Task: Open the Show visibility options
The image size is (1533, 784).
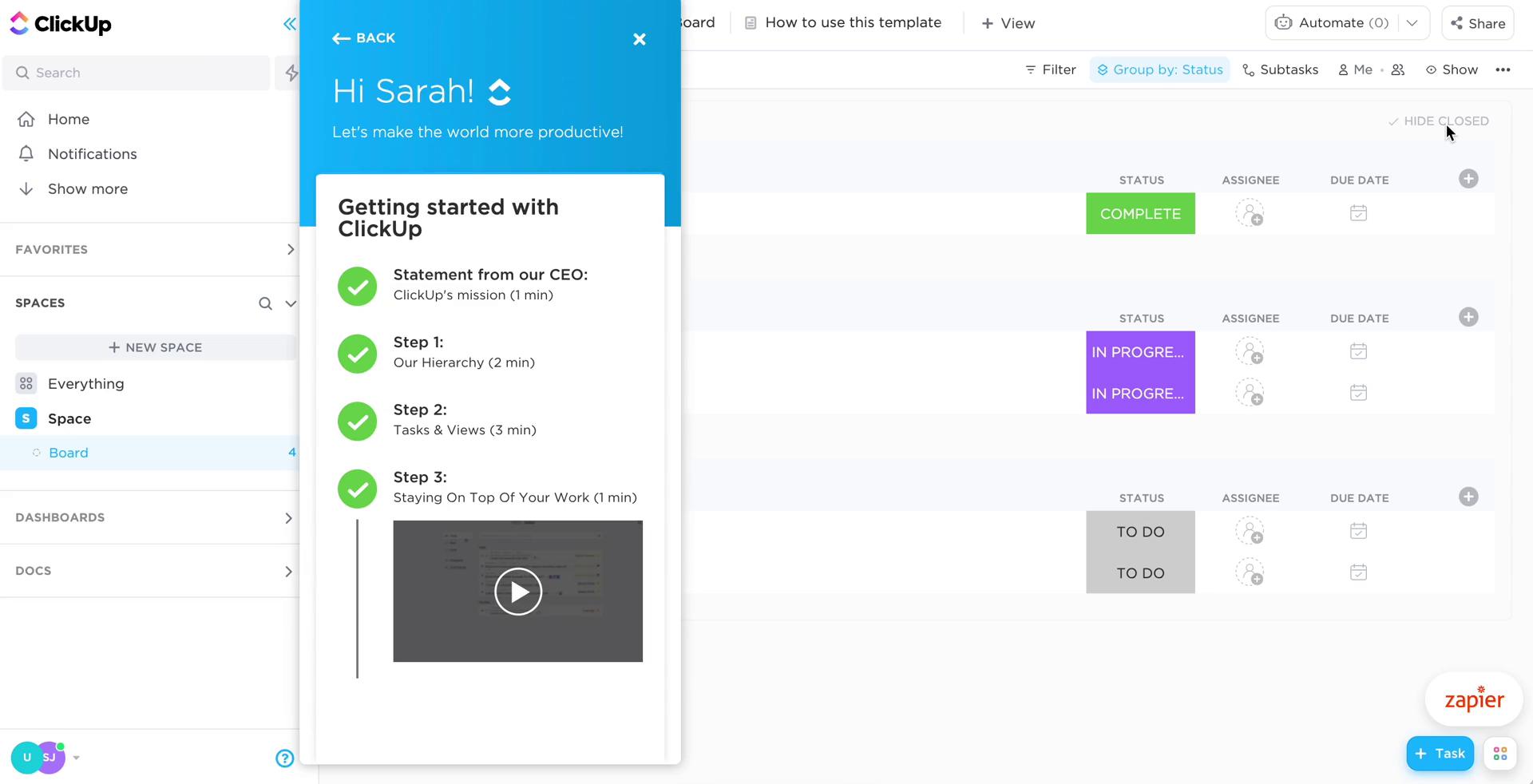Action: (x=1452, y=69)
